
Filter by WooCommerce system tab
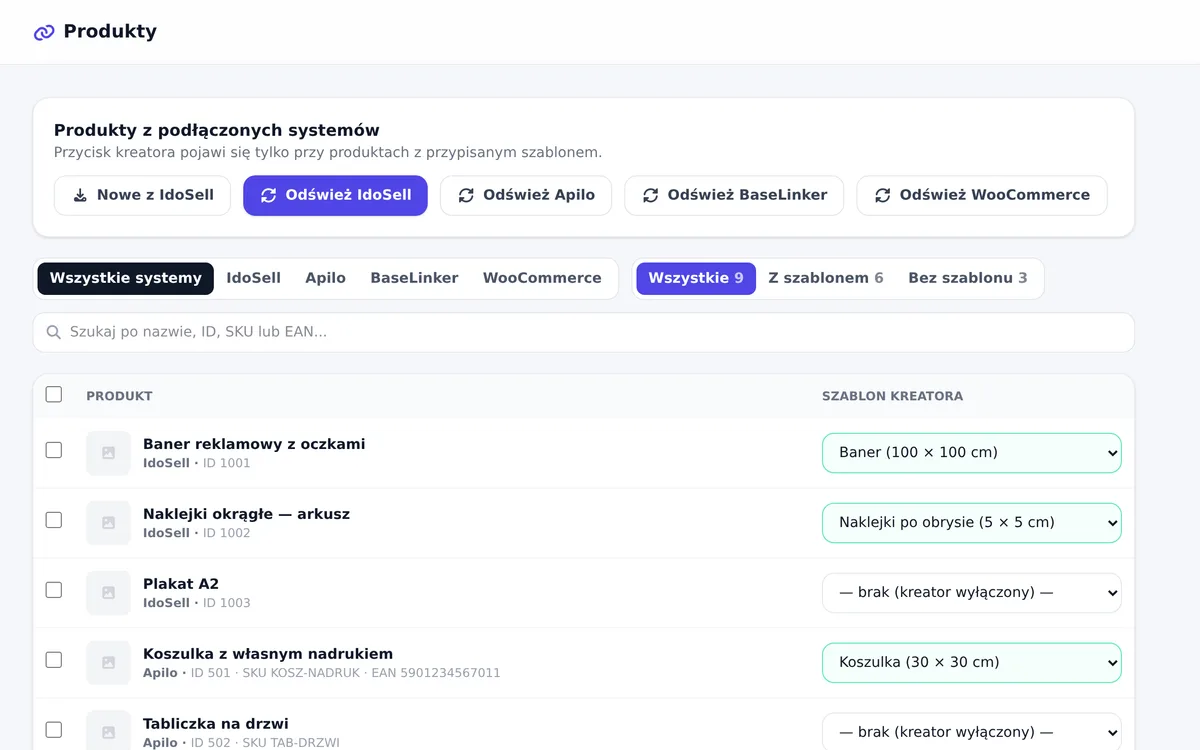[x=542, y=279]
